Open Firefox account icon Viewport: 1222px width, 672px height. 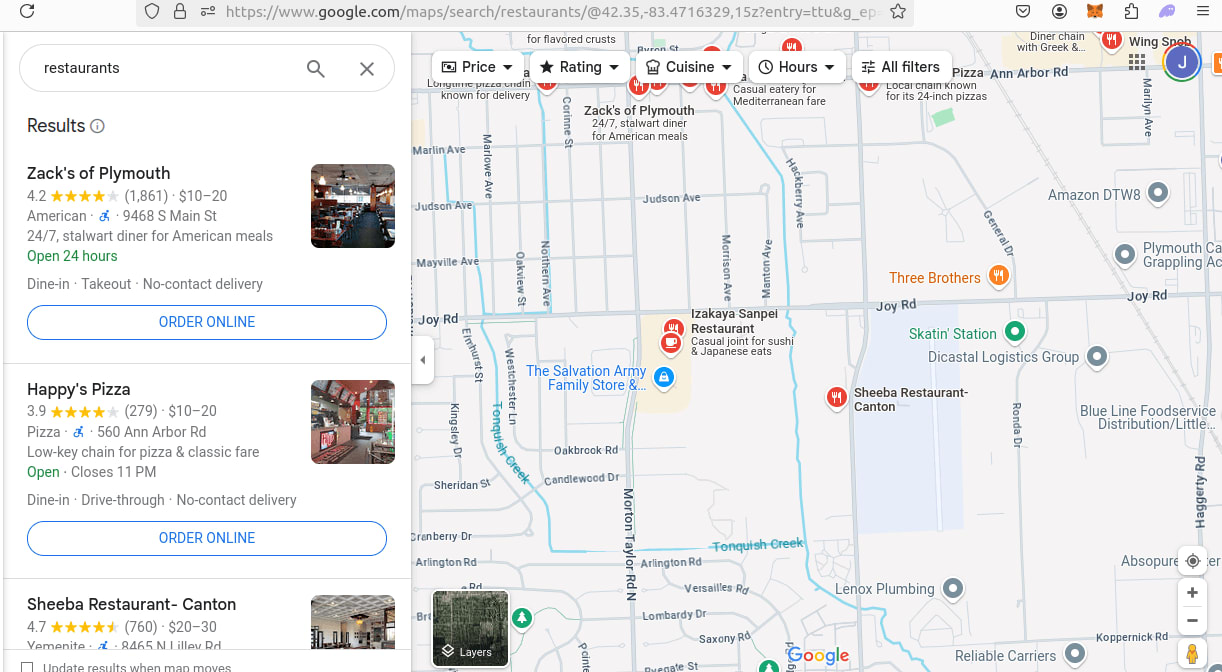[x=1059, y=11]
